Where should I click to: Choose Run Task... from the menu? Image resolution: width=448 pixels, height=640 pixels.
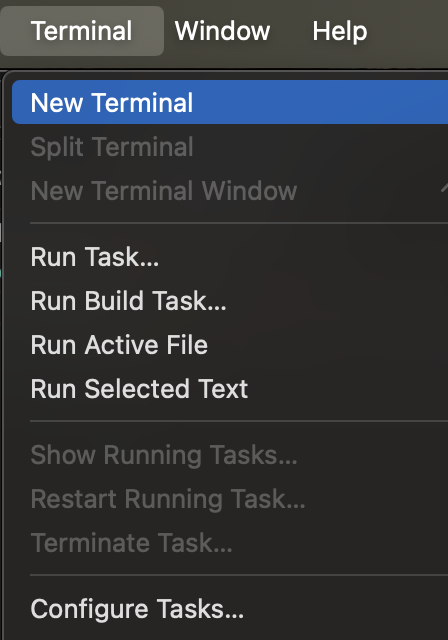point(230,257)
